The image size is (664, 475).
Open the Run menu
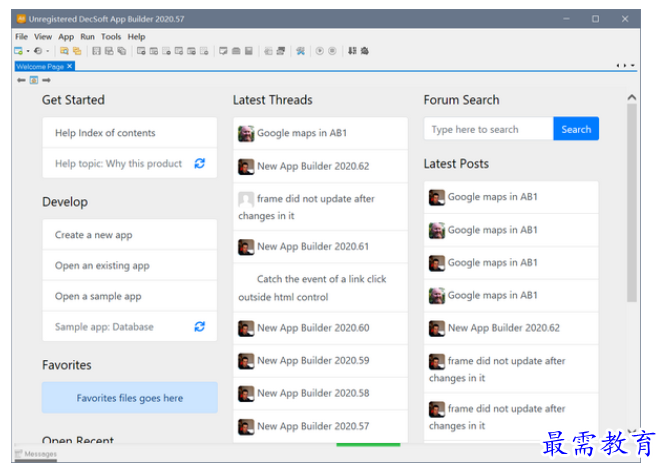pos(88,37)
